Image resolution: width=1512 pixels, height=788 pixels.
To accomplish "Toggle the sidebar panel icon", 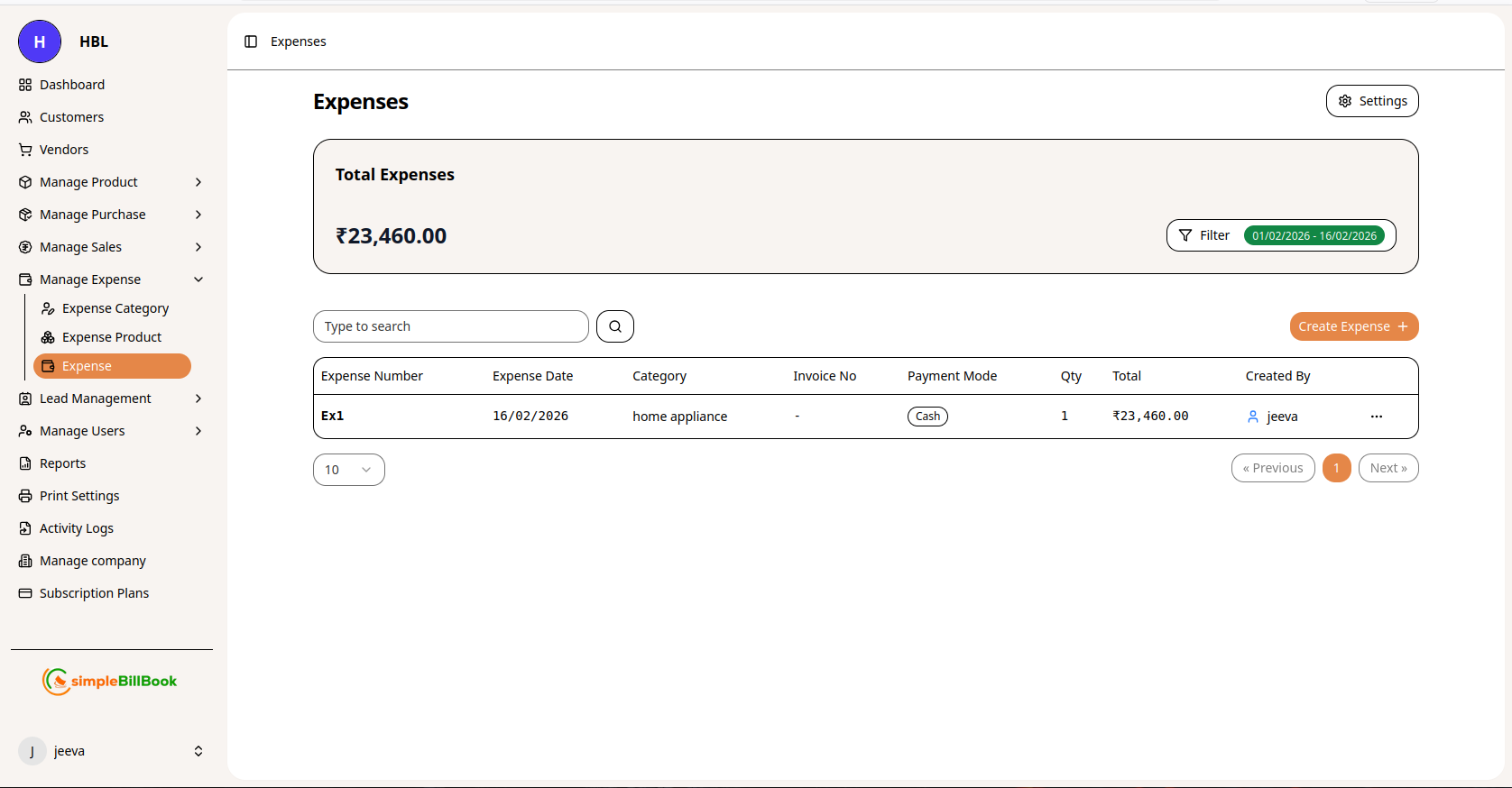I will click(x=251, y=41).
